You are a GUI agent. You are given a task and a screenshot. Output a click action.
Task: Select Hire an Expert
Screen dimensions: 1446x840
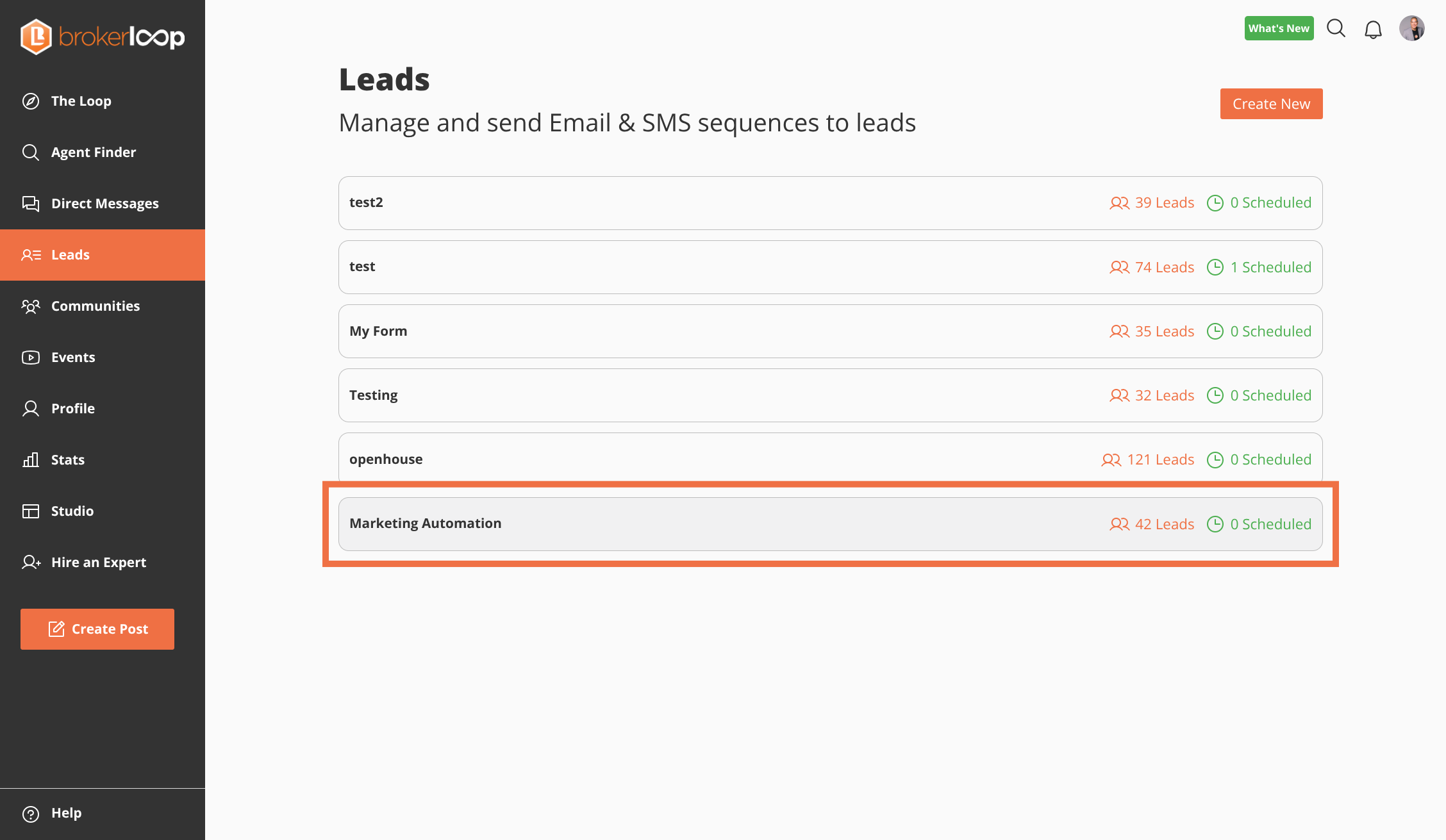pyautogui.click(x=98, y=563)
